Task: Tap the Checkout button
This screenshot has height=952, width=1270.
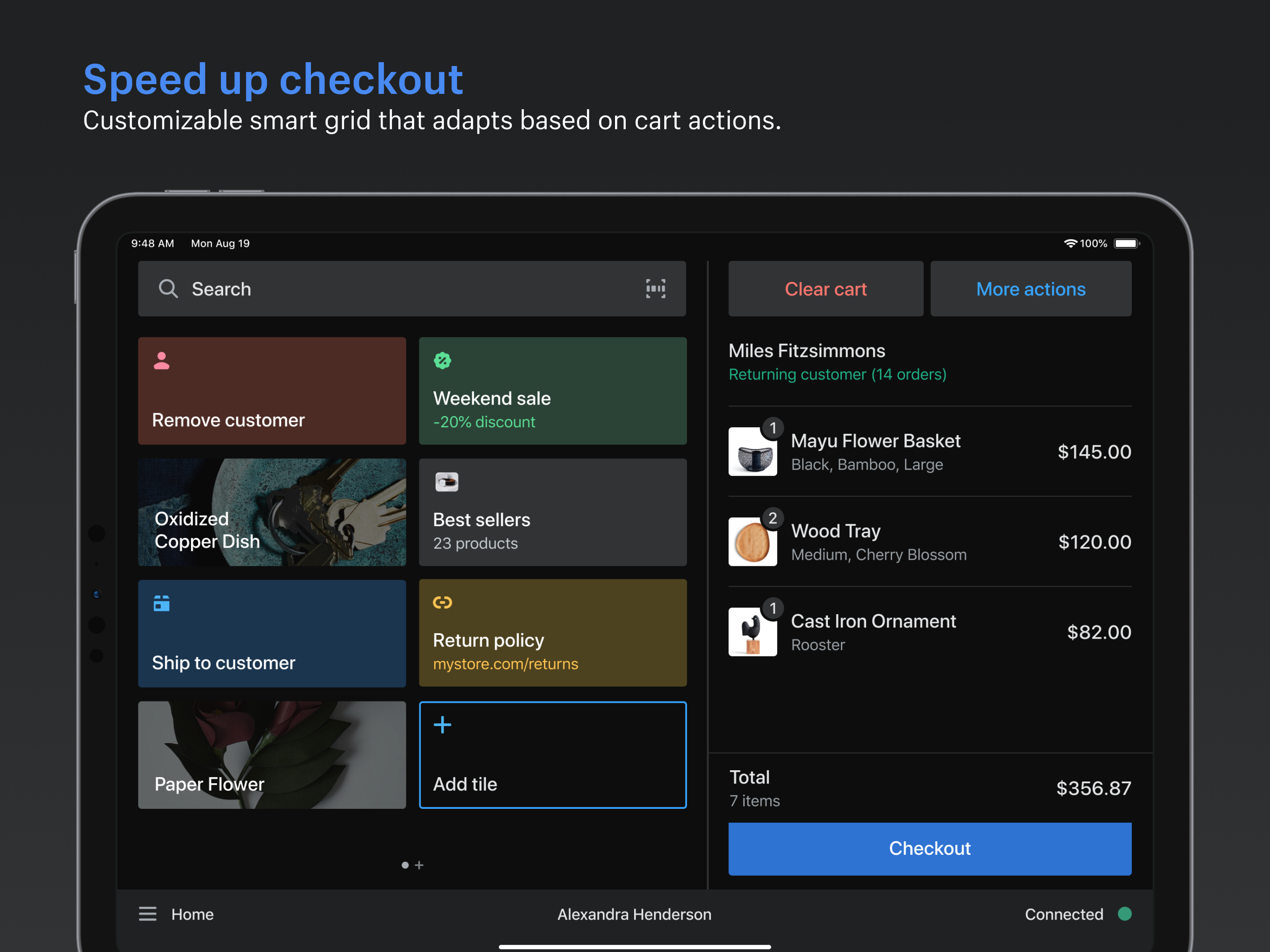Action: click(x=929, y=849)
